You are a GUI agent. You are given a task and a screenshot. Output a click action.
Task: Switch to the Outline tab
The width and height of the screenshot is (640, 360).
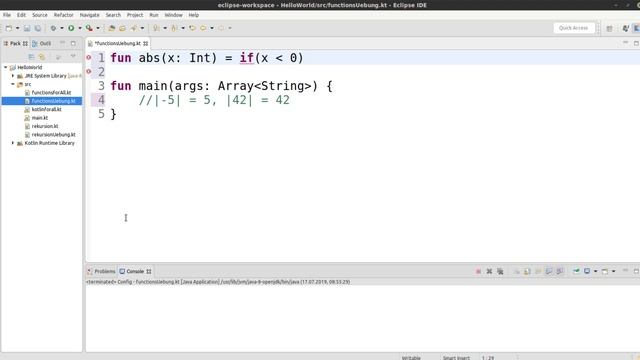pyautogui.click(x=42, y=43)
